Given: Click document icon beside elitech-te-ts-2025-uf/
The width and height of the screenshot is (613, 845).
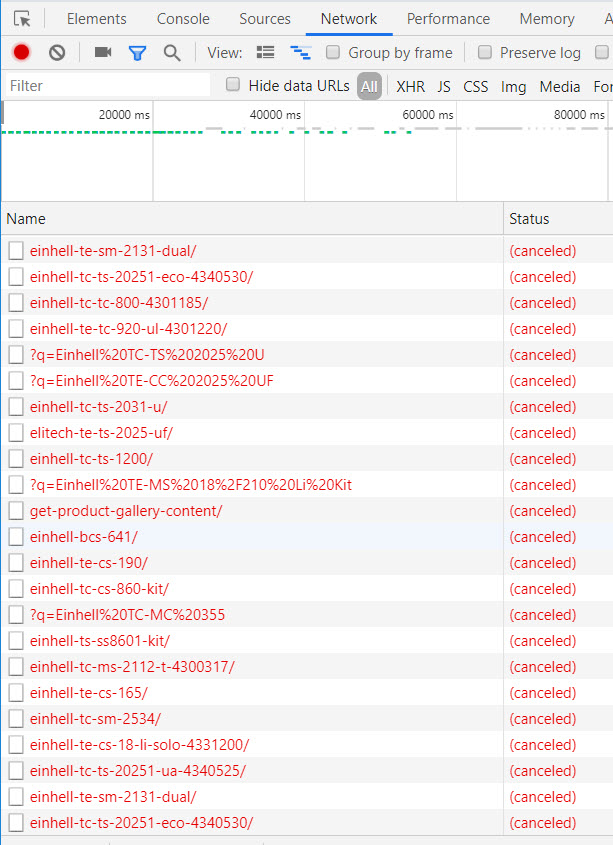Looking at the screenshot, I should 16,433.
